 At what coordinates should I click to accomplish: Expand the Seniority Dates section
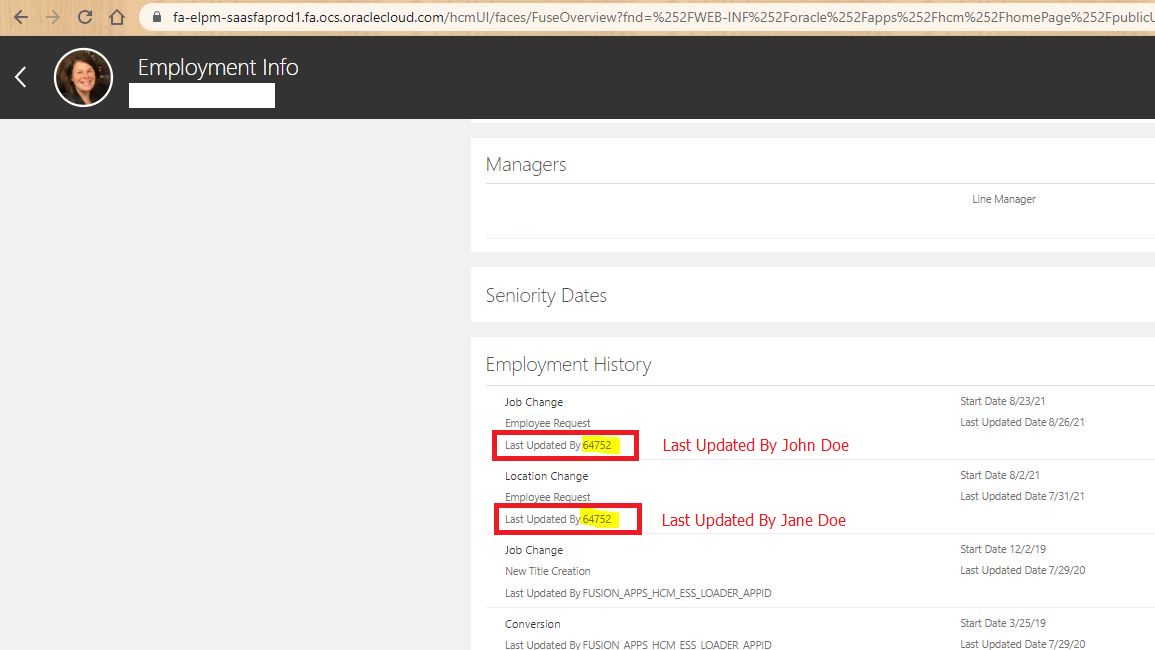[x=546, y=295]
